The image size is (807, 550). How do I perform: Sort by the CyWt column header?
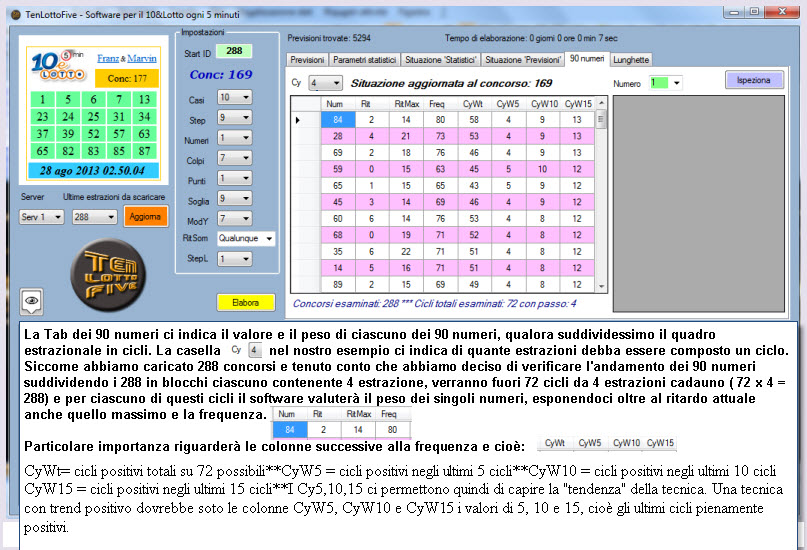click(474, 104)
